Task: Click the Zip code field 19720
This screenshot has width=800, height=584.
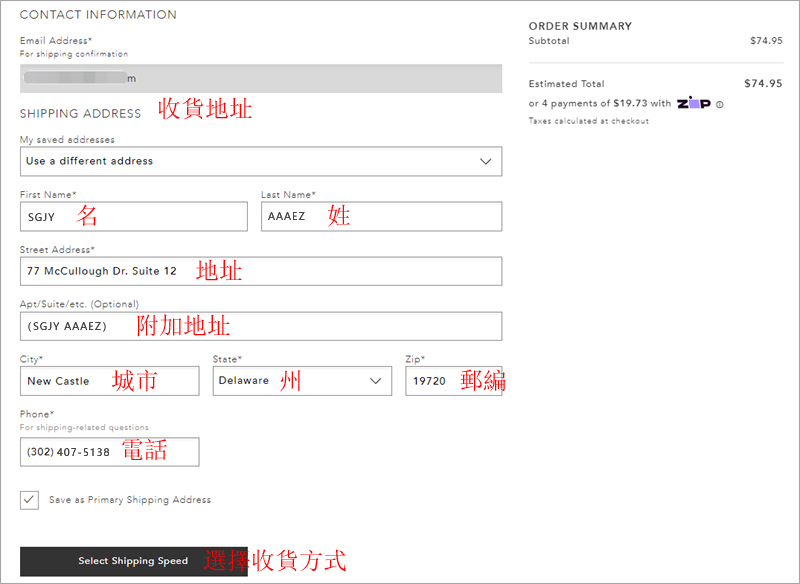Action: 454,380
